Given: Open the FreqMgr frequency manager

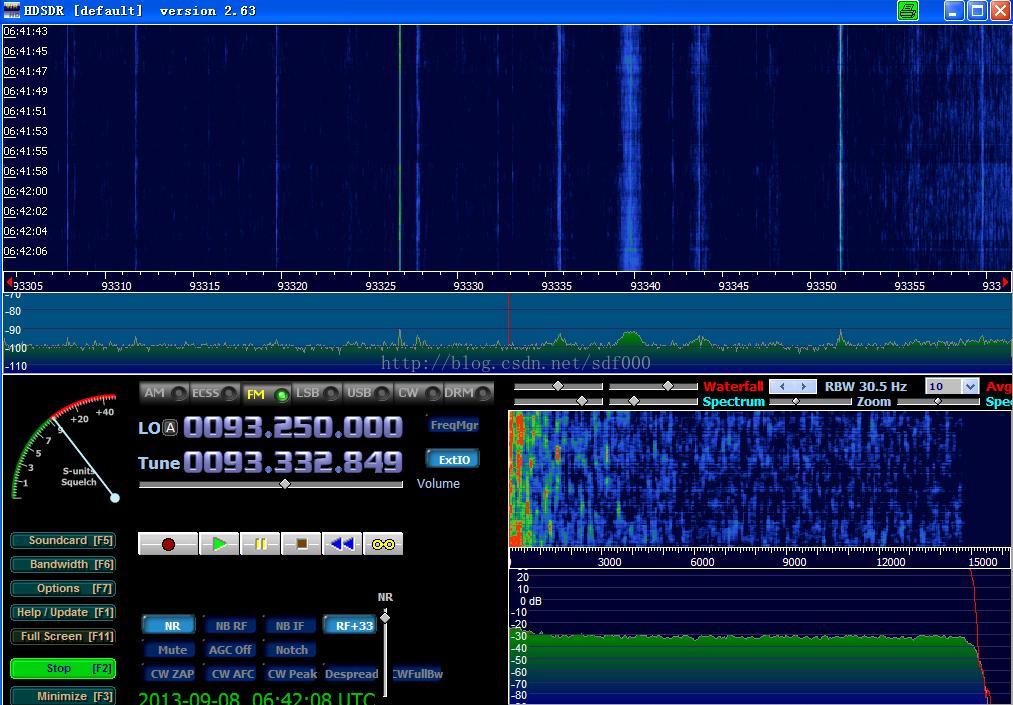Looking at the screenshot, I should [454, 425].
